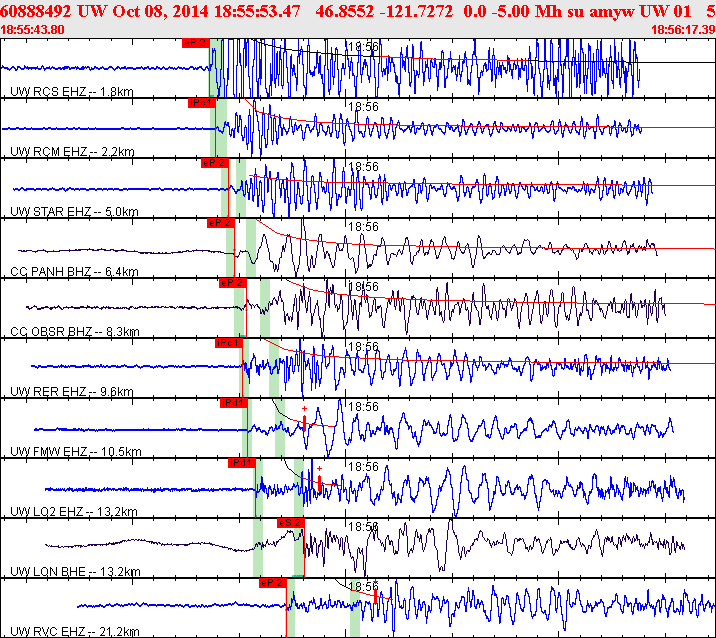
Task: Select the eP 2 pick flag on RVC trace
Action: point(273,583)
